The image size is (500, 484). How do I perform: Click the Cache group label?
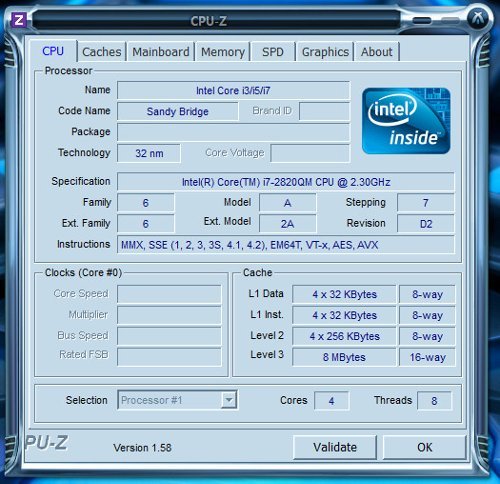(258, 272)
